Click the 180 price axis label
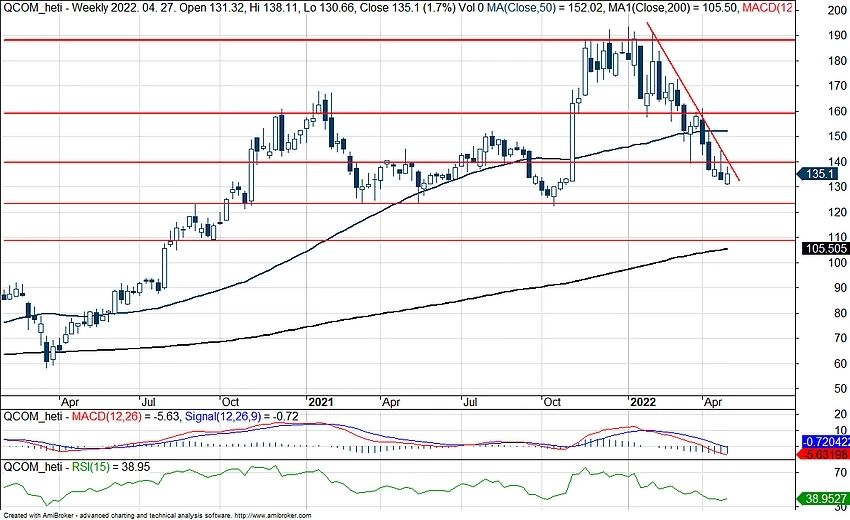Screen dimensions: 850x520 pos(838,61)
